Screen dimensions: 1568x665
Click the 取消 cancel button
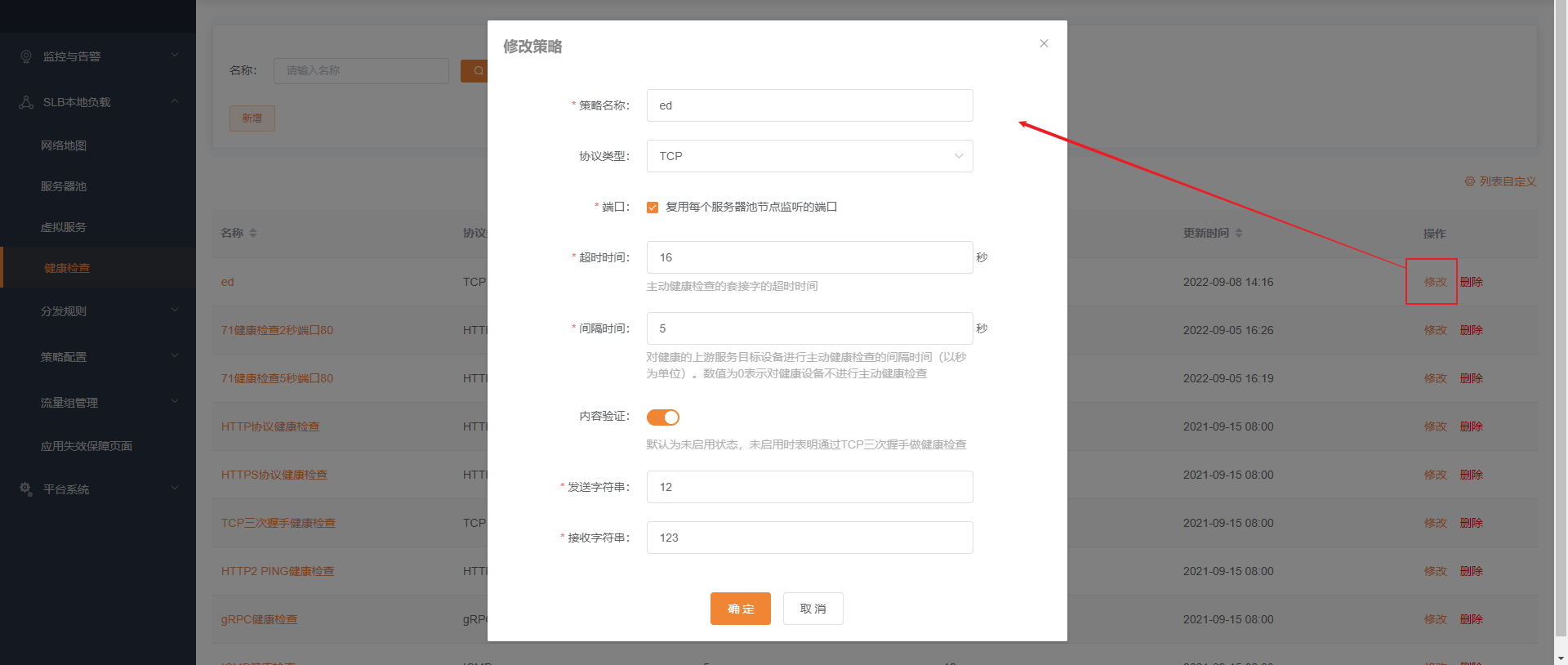[x=813, y=609]
